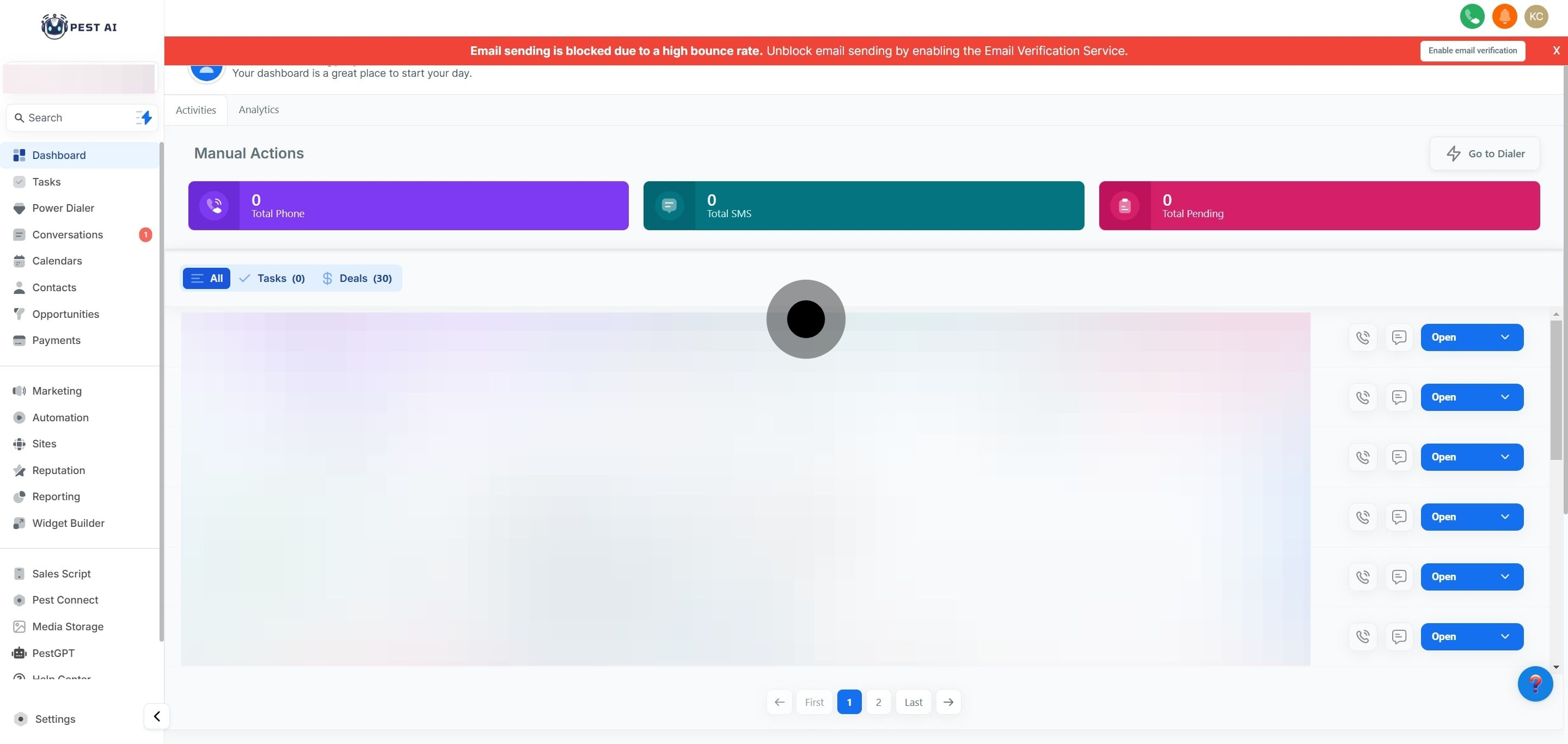
Task: Click the lightning quick-actions icon beside Search
Action: 144,118
